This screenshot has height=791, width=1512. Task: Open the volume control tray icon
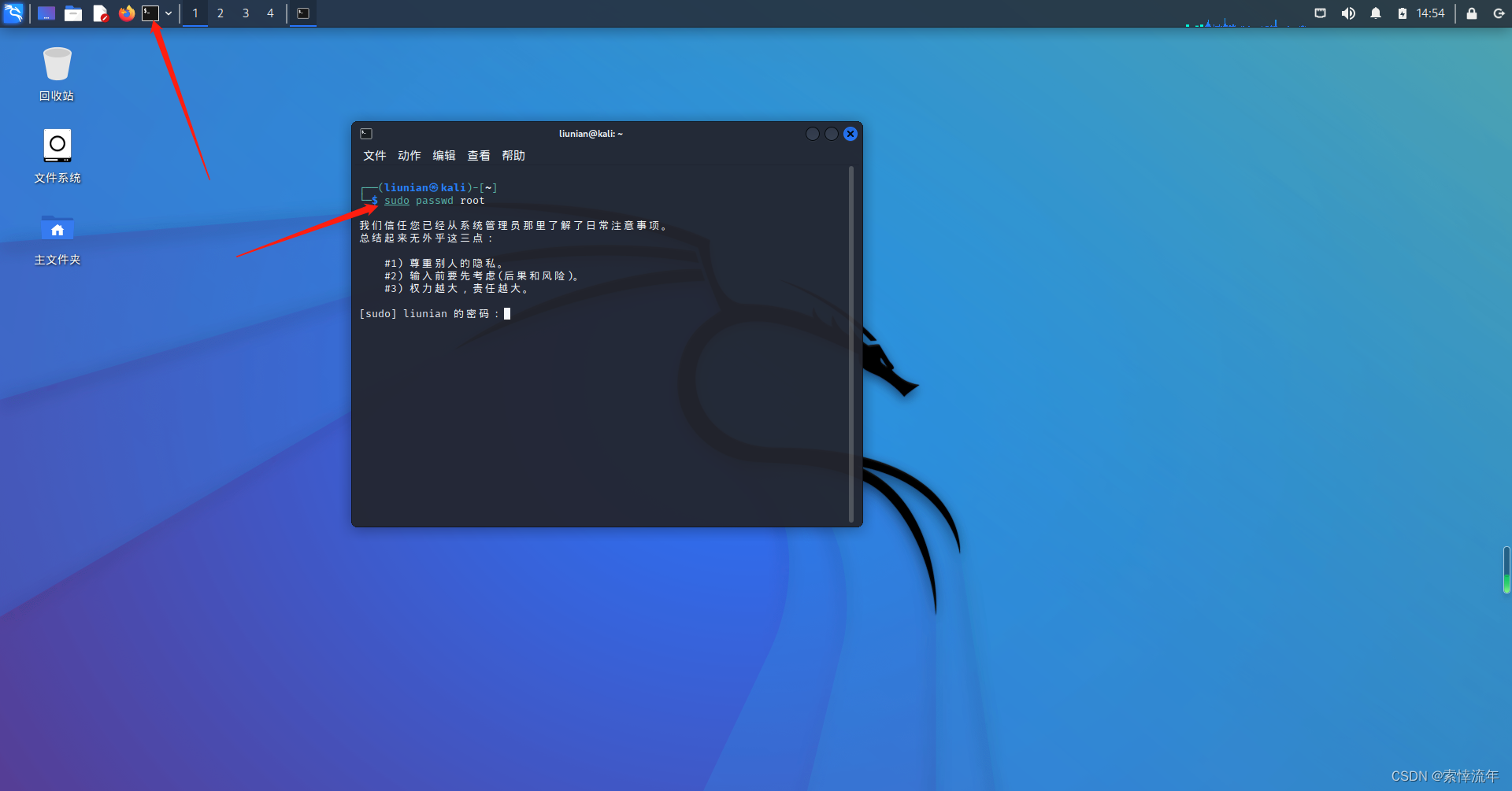[x=1348, y=13]
